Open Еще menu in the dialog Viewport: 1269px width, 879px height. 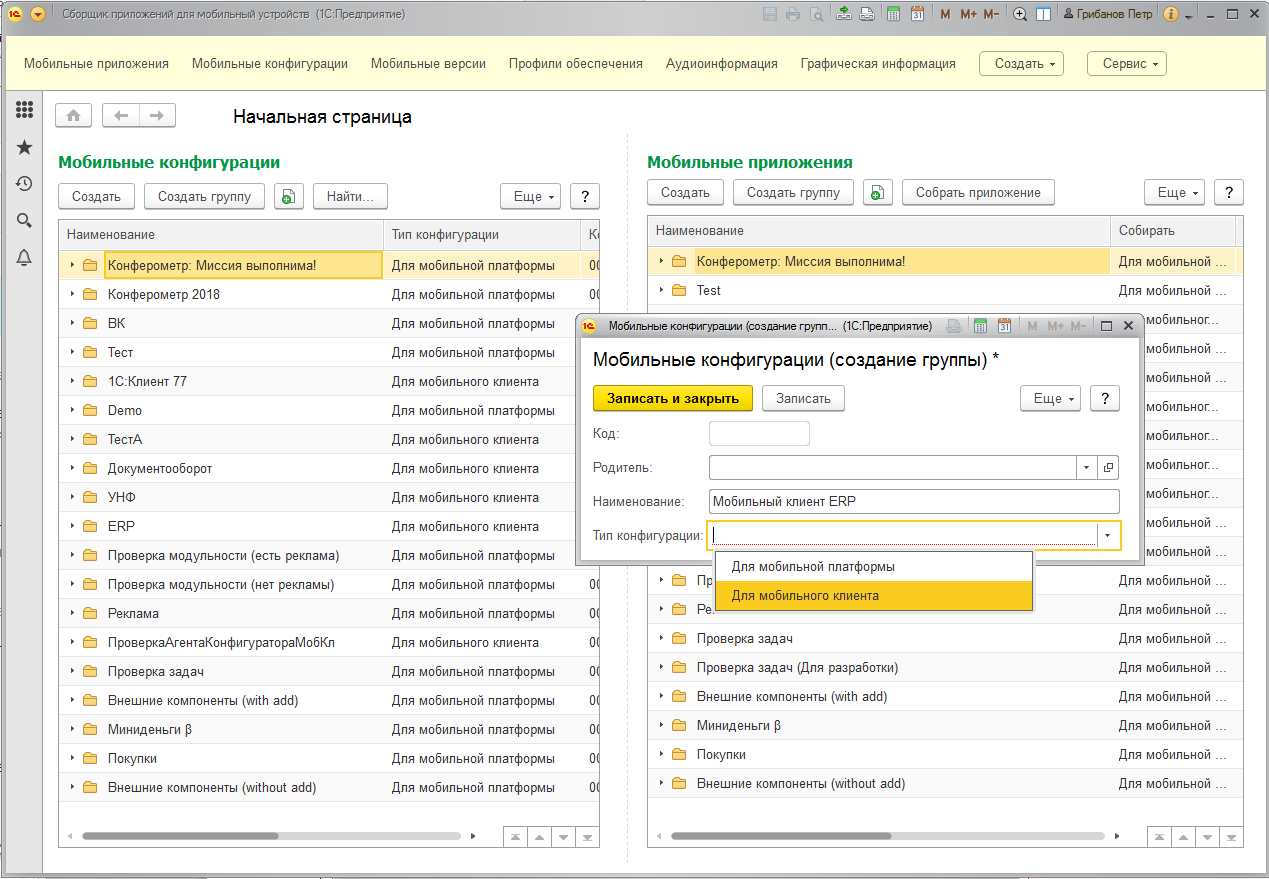pyautogui.click(x=1050, y=398)
